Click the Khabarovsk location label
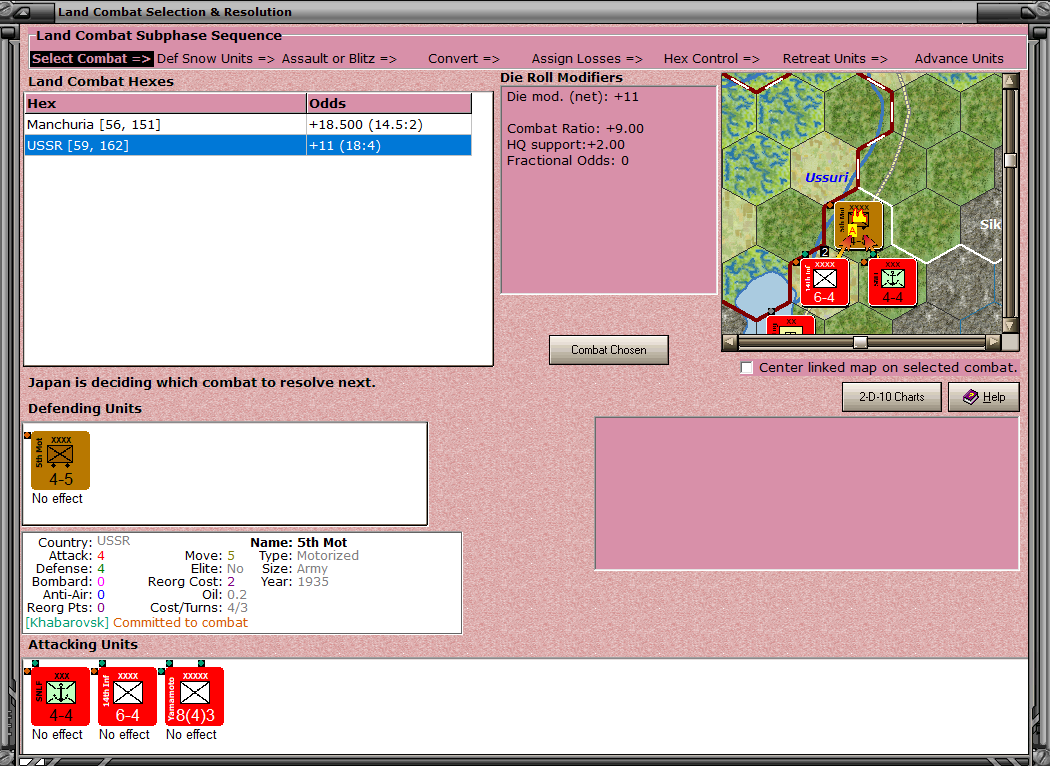1050x766 pixels. point(67,623)
